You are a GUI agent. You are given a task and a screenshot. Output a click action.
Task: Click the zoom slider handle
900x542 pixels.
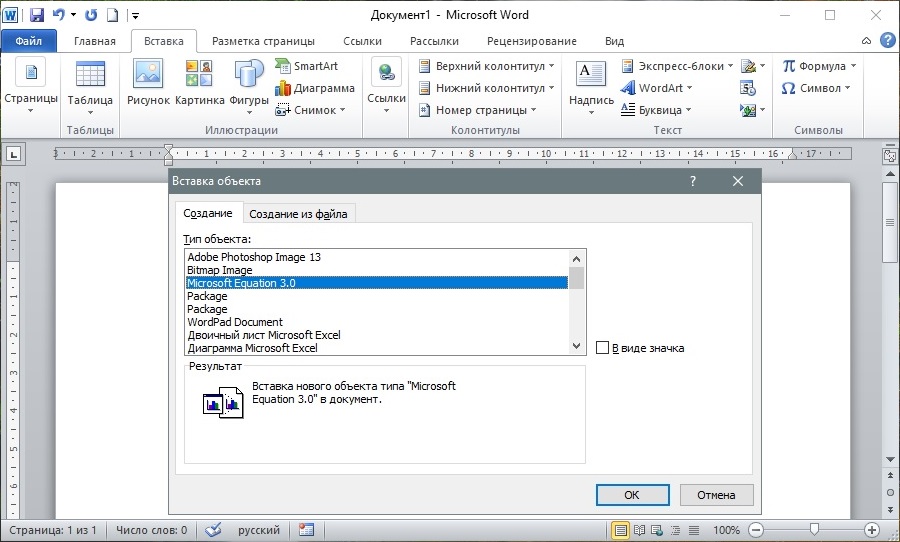point(814,529)
